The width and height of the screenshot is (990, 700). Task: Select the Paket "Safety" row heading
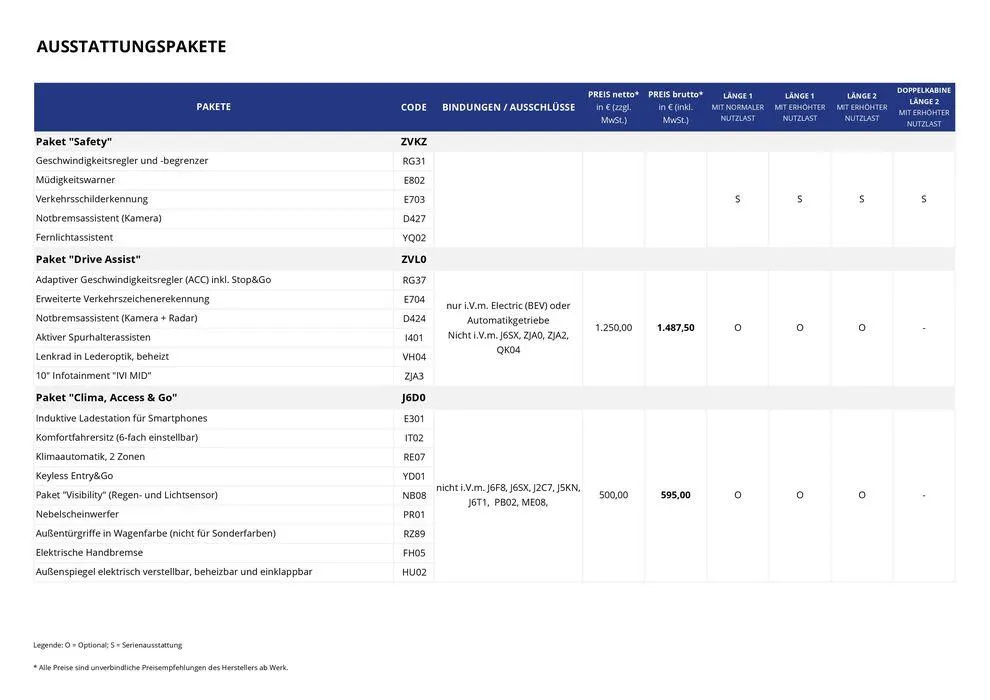pyautogui.click(x=74, y=142)
